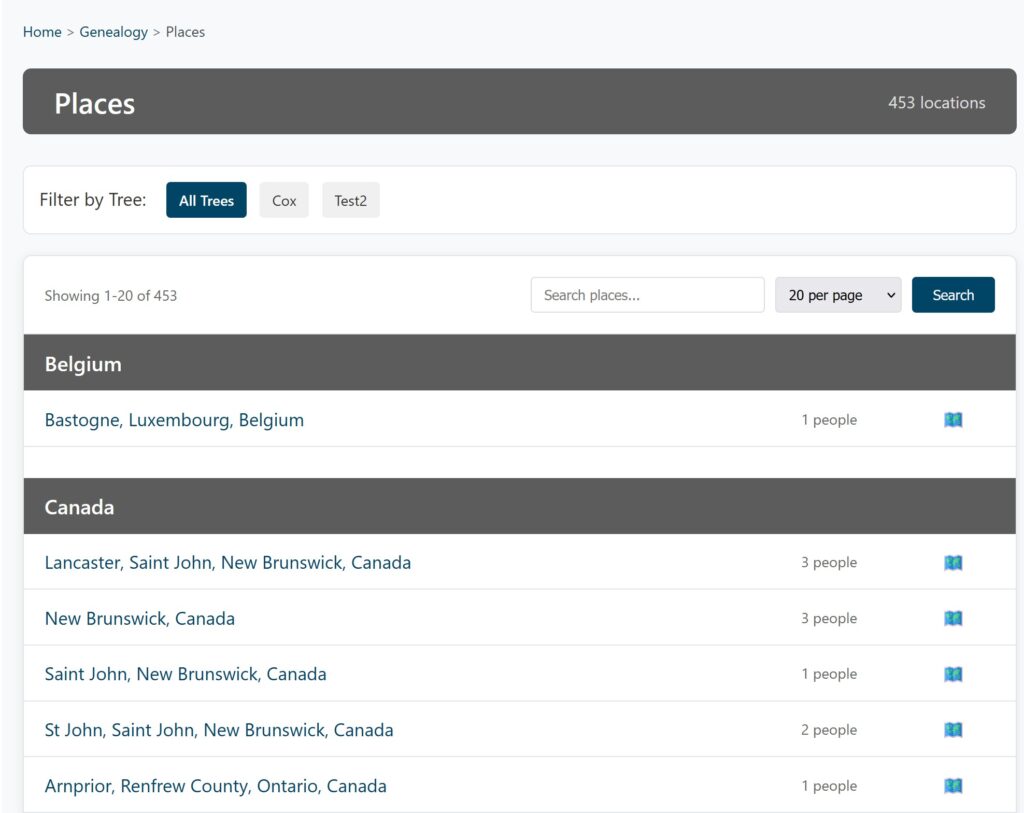Navigate to Genealogy breadcrumb
The height and width of the screenshot is (813, 1024).
(113, 32)
